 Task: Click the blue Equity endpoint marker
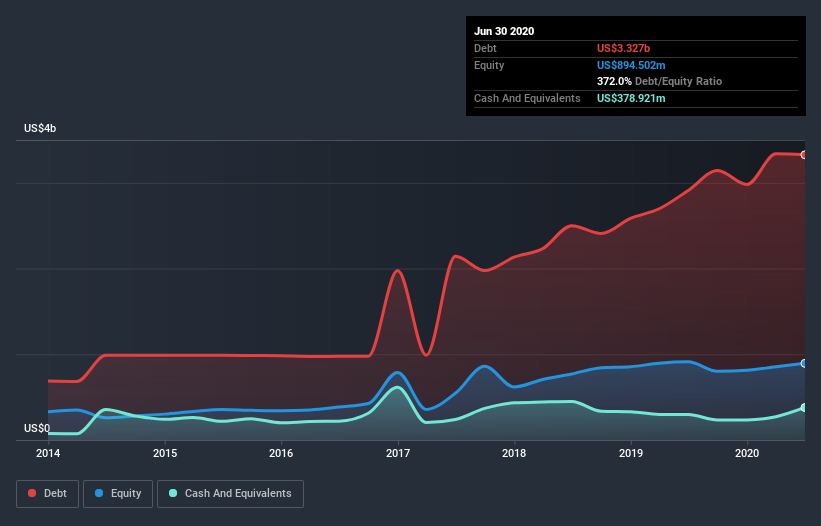click(804, 363)
